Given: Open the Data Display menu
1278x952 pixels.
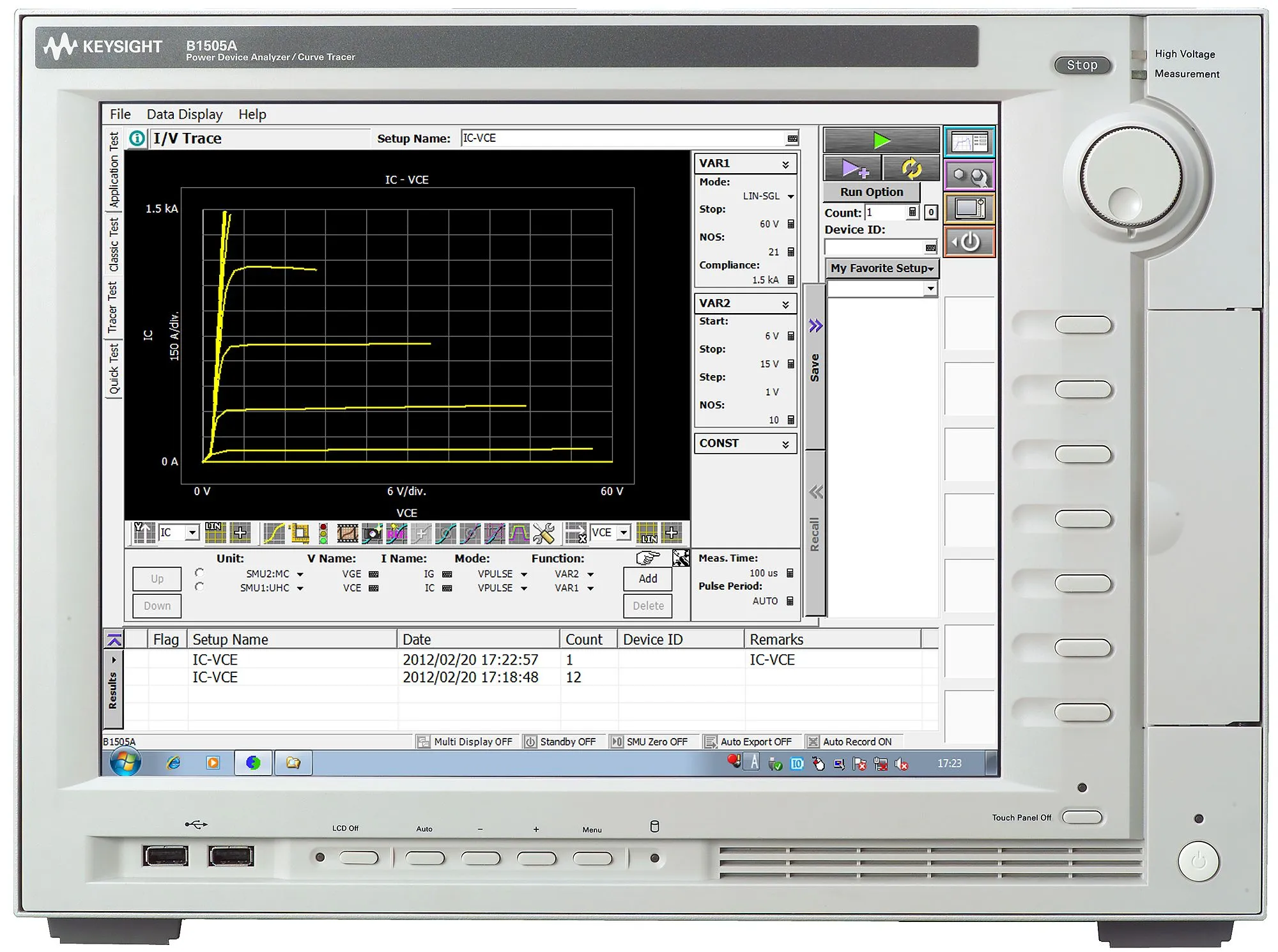Looking at the screenshot, I should click(x=184, y=114).
